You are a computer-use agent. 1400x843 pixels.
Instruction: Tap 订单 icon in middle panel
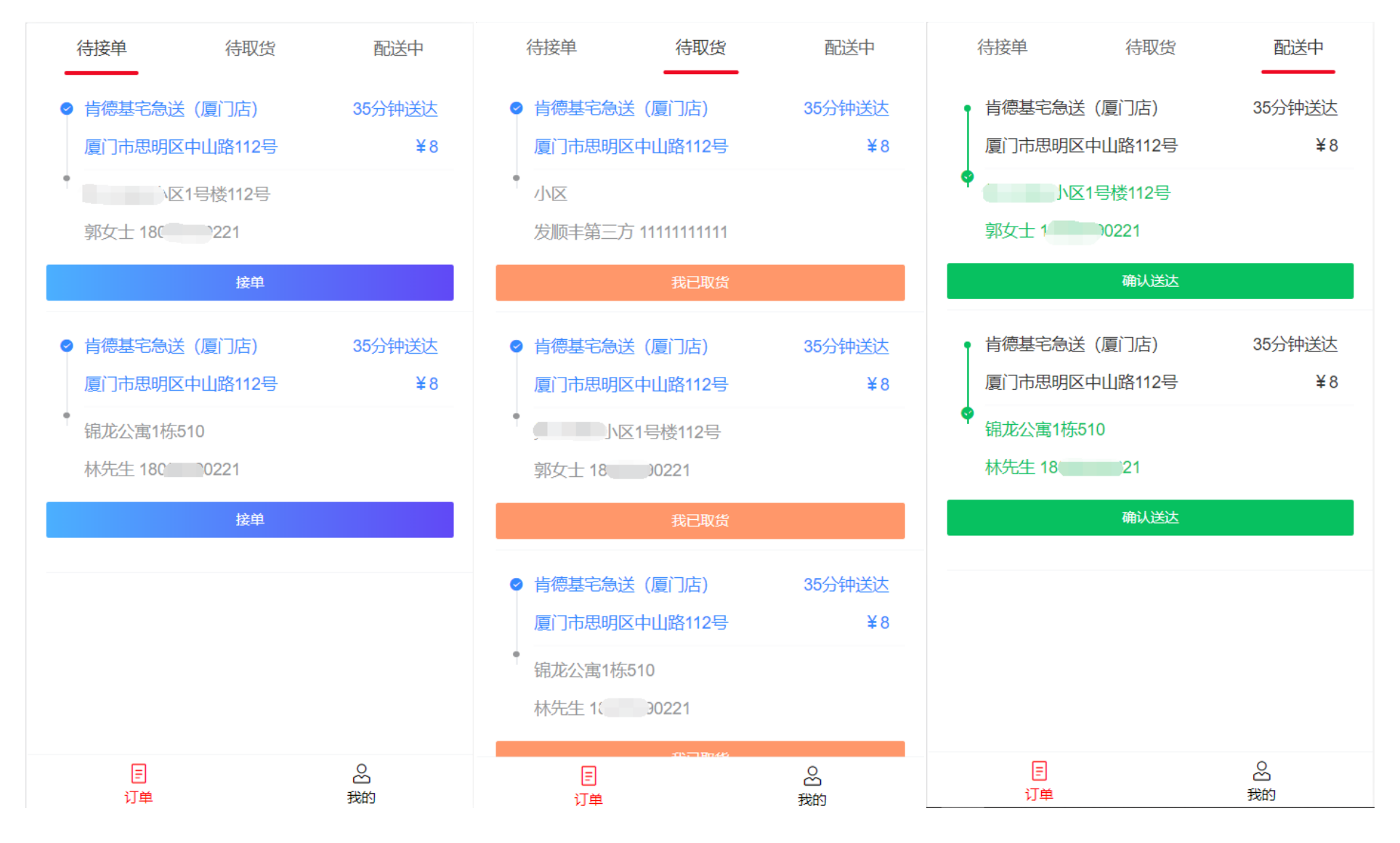tap(588, 776)
